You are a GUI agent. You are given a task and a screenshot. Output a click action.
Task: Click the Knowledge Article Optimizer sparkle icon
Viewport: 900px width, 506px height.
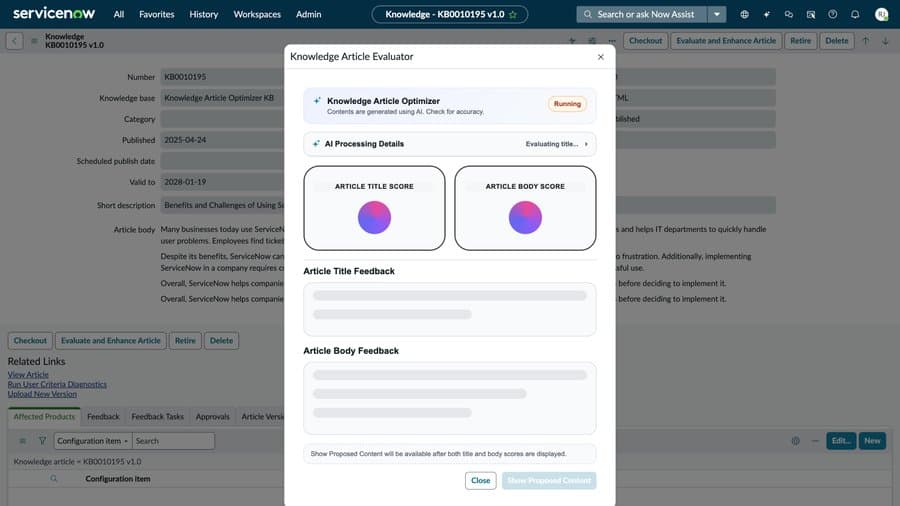pyautogui.click(x=317, y=101)
